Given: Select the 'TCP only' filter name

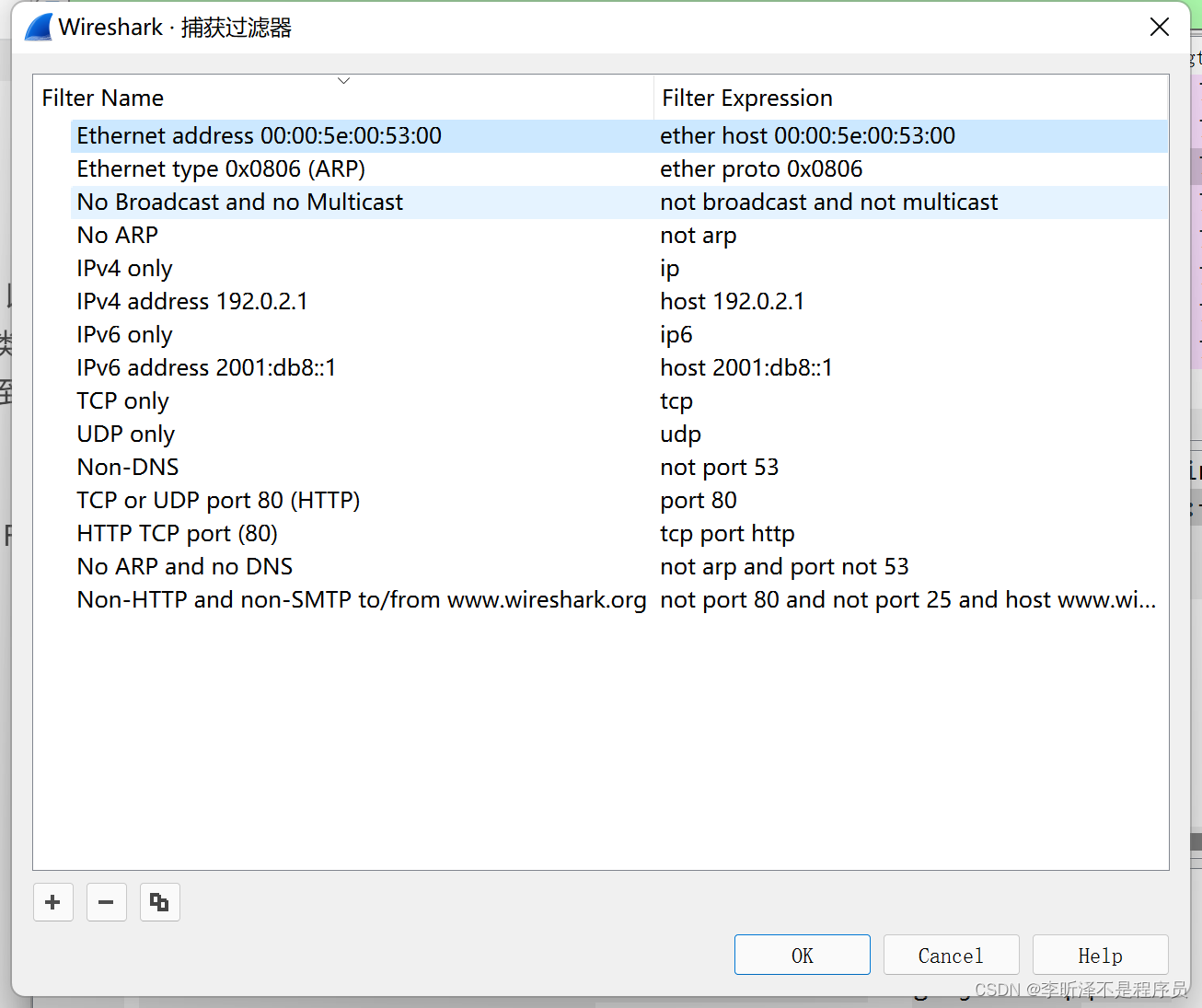Looking at the screenshot, I should click(x=123, y=401).
